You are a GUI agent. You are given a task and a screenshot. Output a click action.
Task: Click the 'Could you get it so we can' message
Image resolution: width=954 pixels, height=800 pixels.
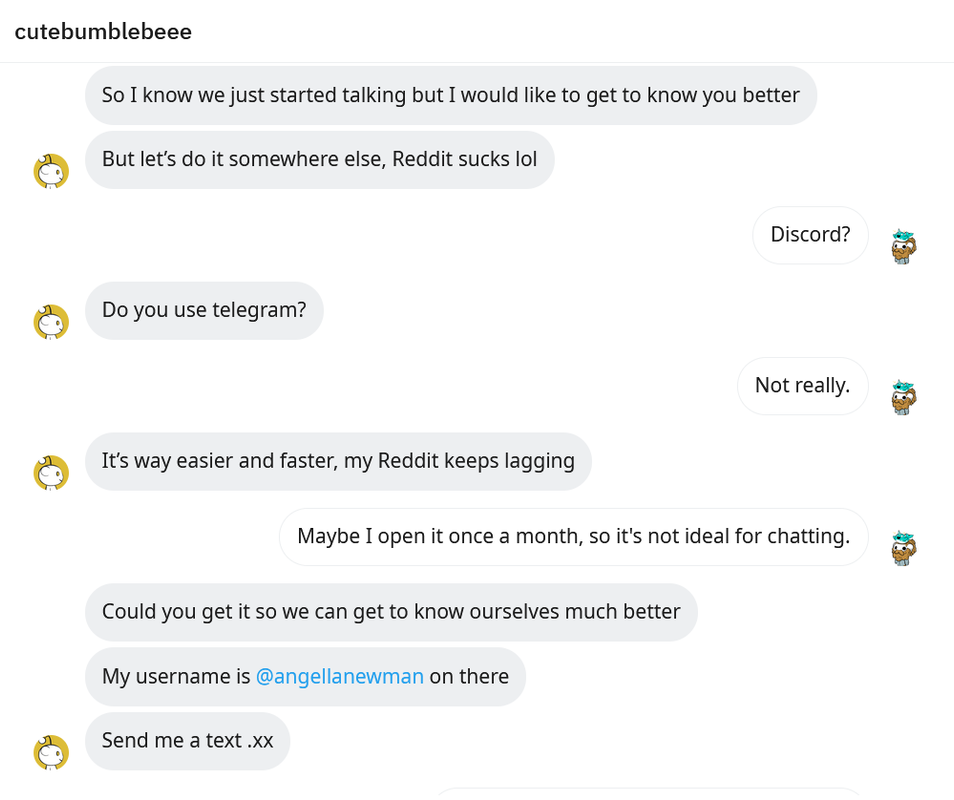(x=391, y=612)
